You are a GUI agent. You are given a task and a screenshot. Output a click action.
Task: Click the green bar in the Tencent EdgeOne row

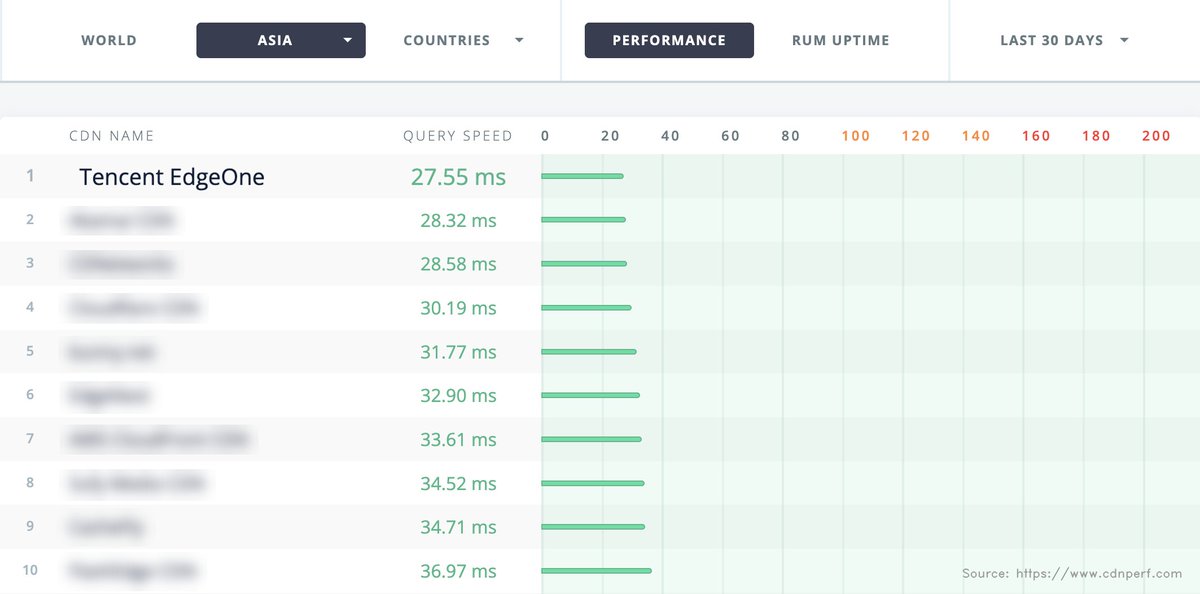coord(583,176)
